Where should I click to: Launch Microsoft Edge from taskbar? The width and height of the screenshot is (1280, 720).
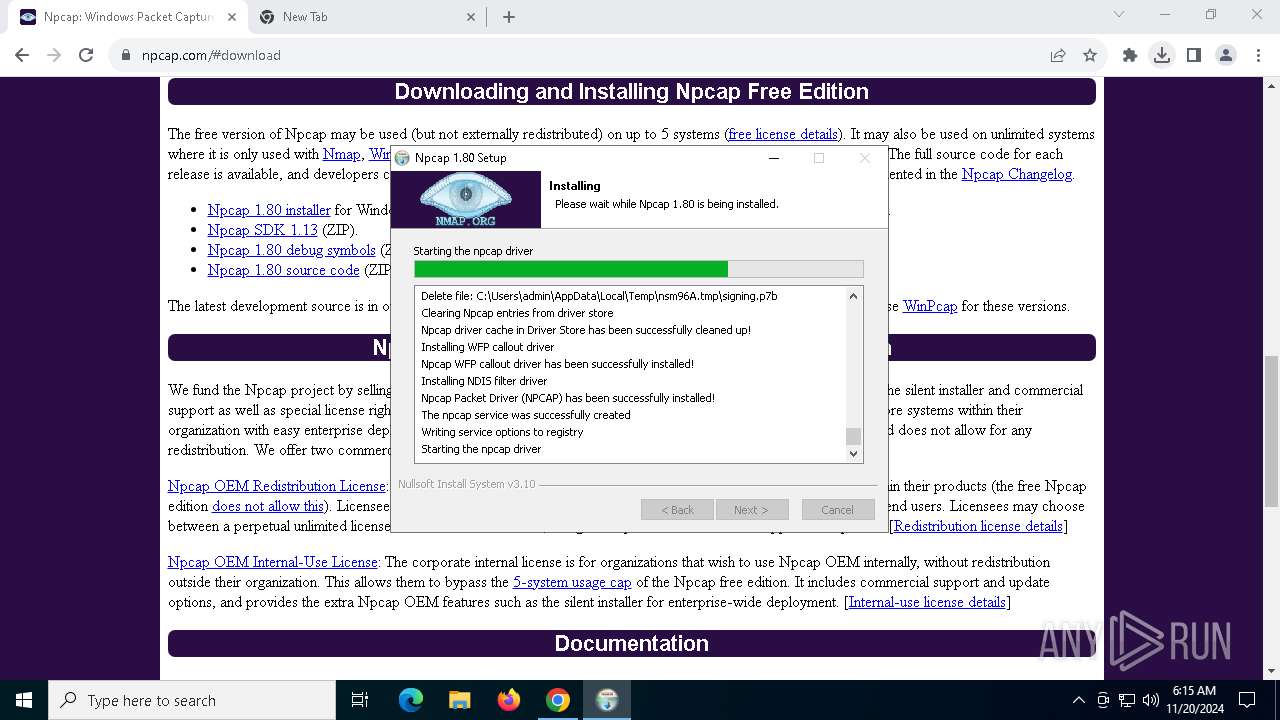click(x=411, y=700)
